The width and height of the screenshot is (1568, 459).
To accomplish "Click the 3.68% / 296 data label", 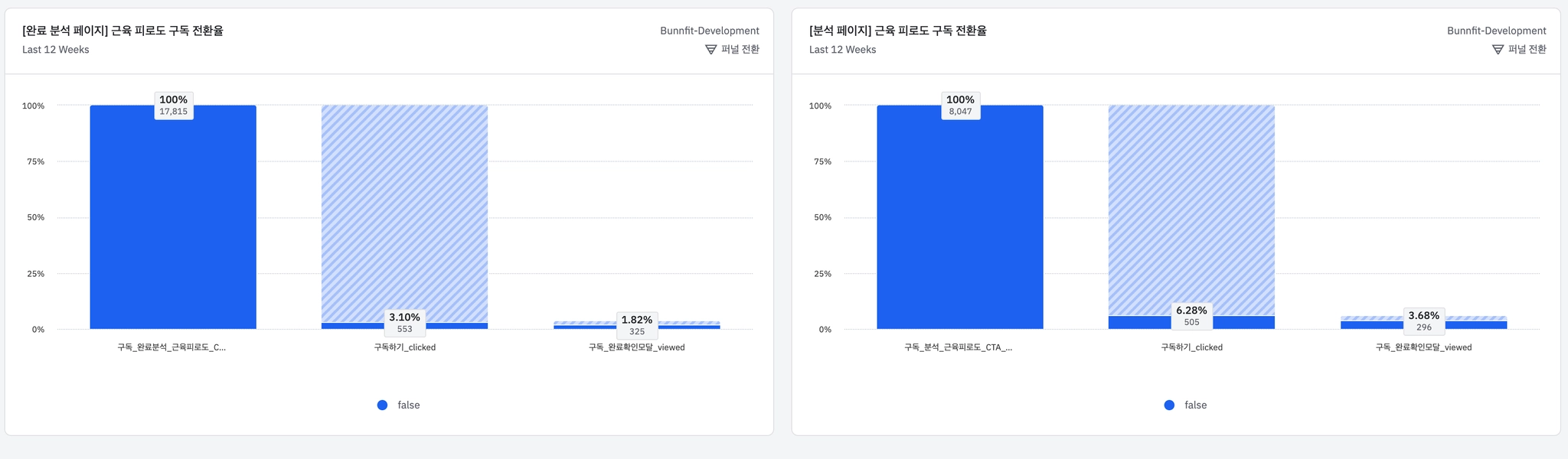I will click(1424, 321).
